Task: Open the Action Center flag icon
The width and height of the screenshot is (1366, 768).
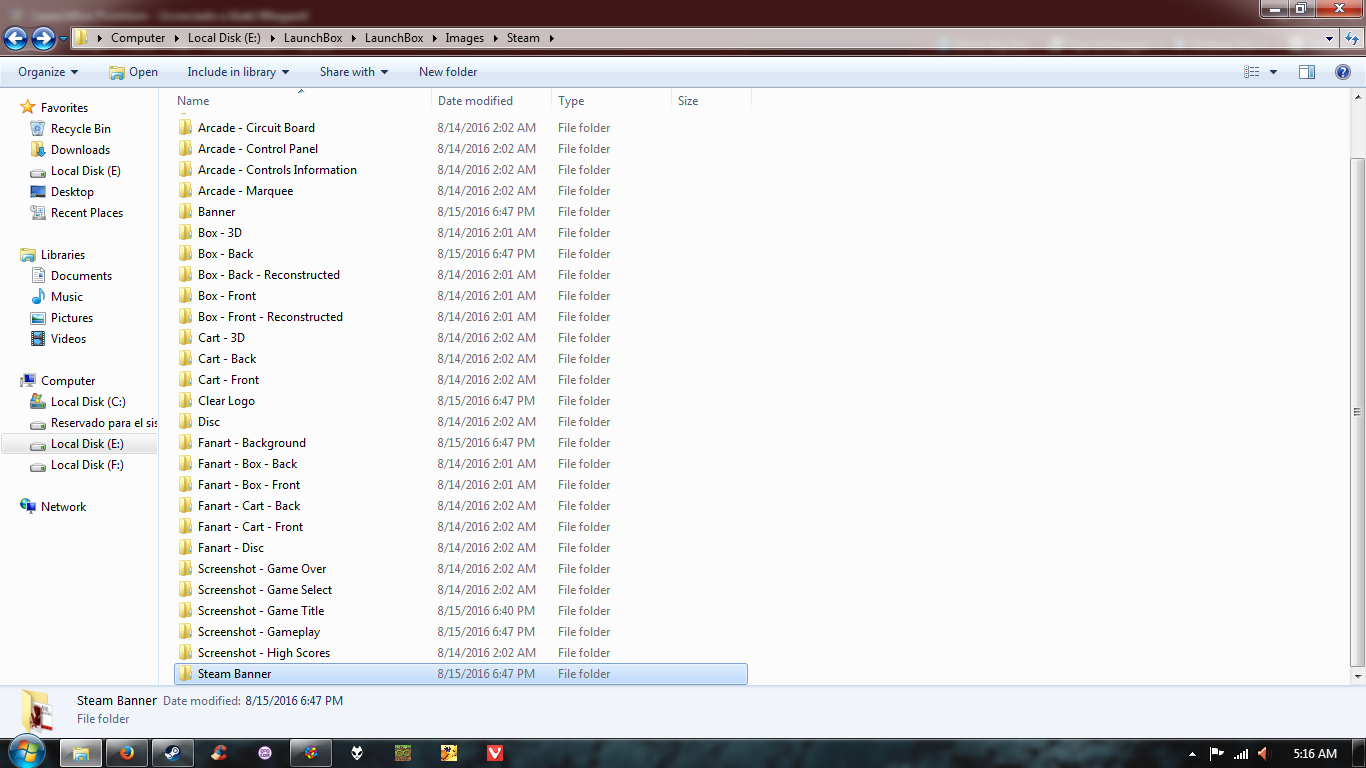Action: (1217, 754)
